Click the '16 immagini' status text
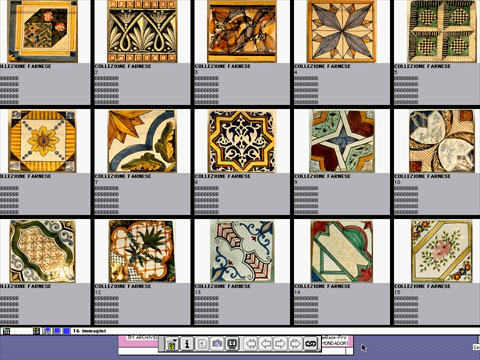Screen dimensions: 480x360 tap(89, 331)
